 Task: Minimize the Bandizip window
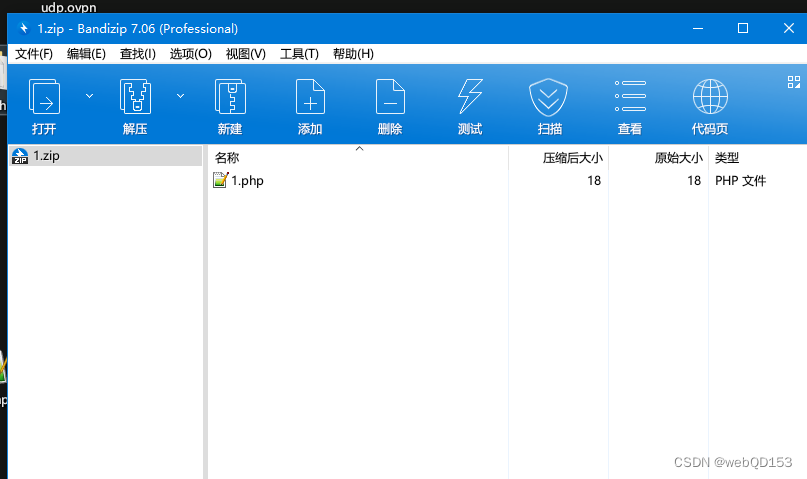(698, 28)
